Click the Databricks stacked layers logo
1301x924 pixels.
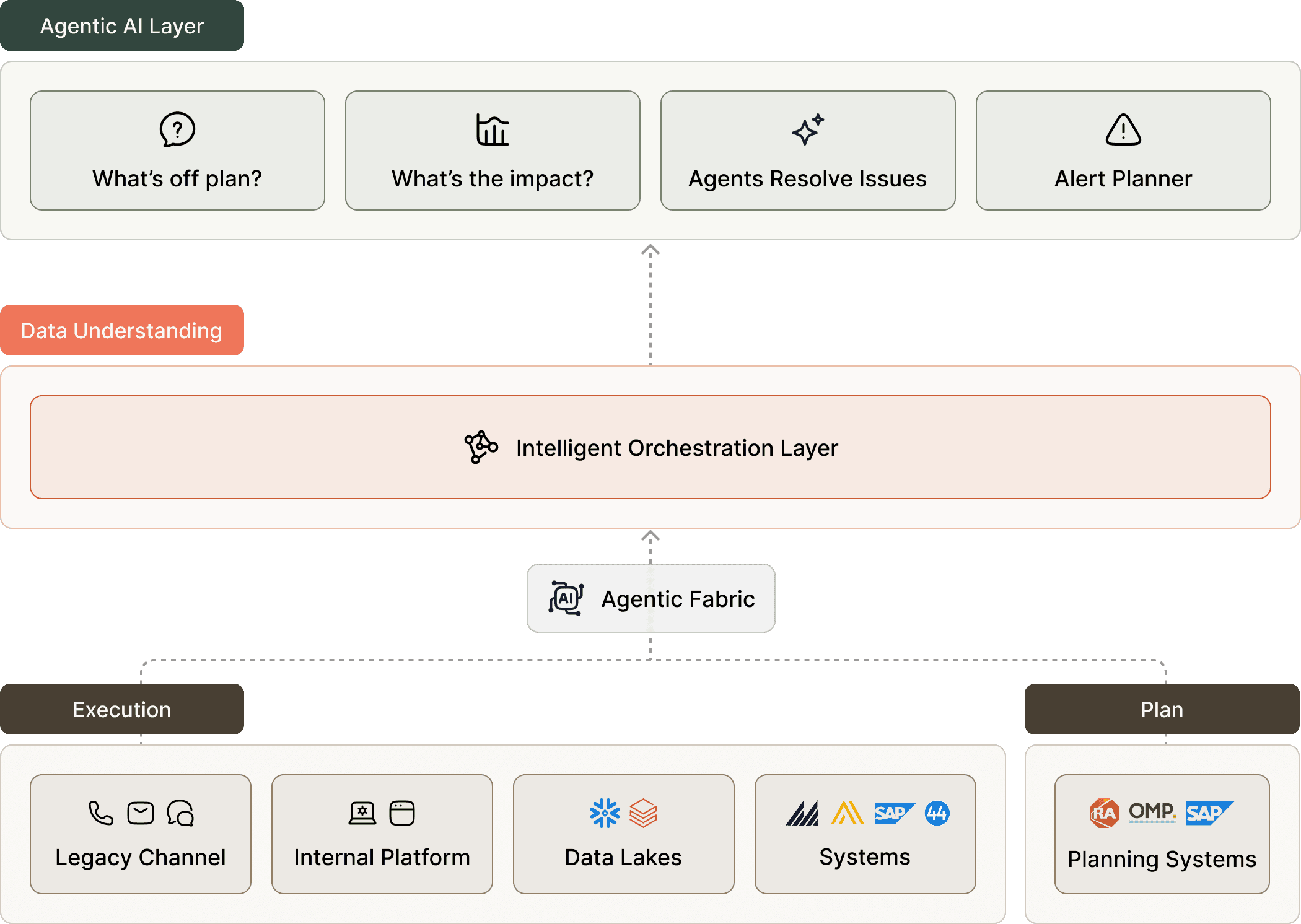click(x=643, y=813)
